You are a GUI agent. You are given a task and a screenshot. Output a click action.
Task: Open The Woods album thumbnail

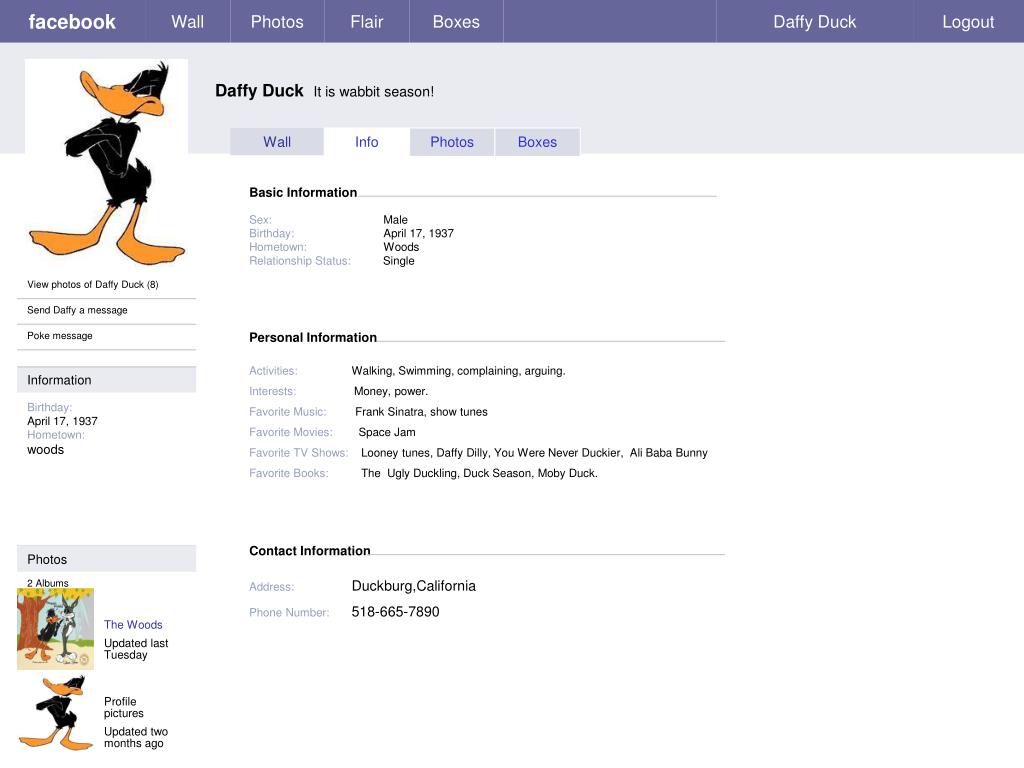[56, 628]
